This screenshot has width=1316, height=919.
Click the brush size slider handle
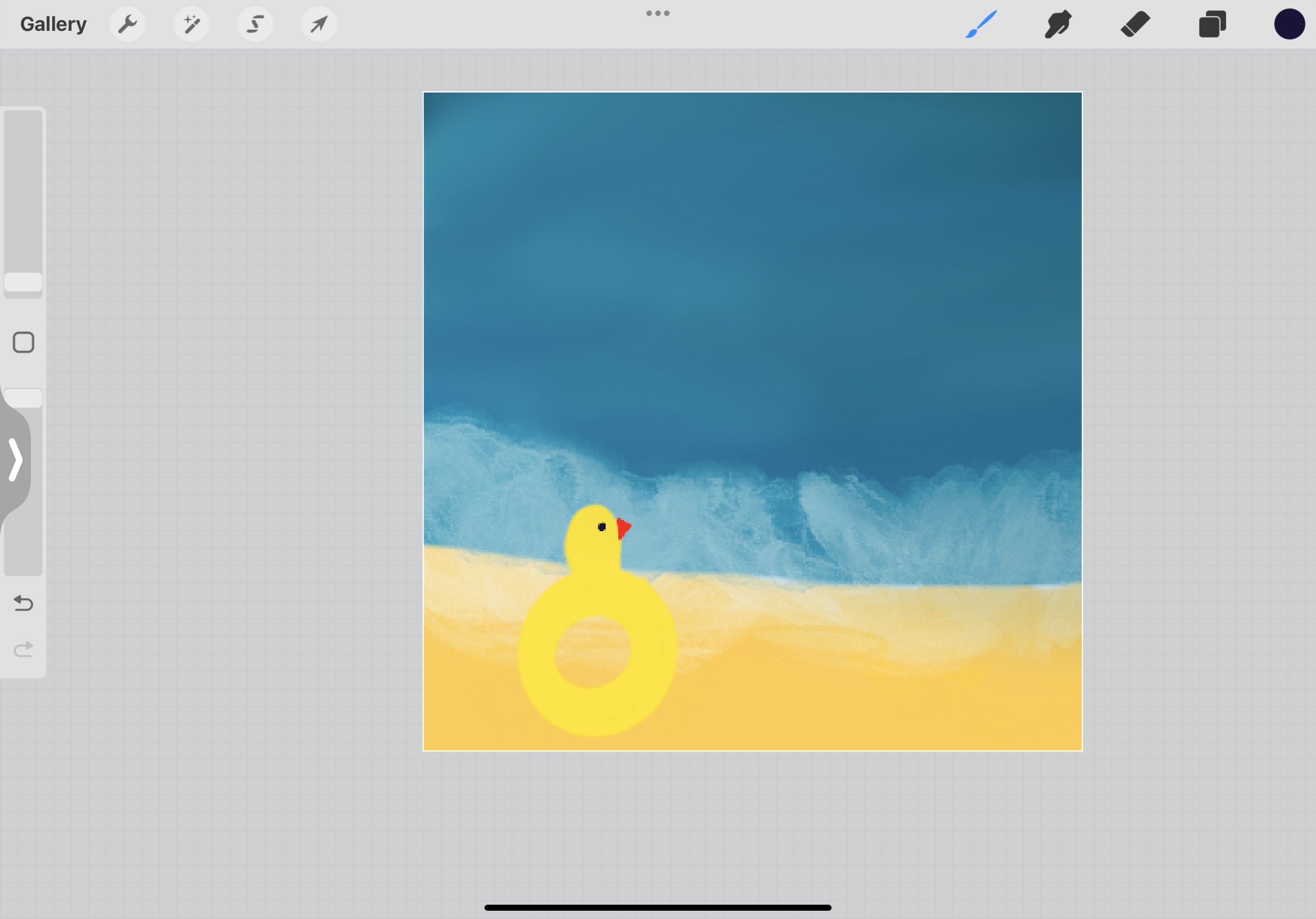pos(23,282)
